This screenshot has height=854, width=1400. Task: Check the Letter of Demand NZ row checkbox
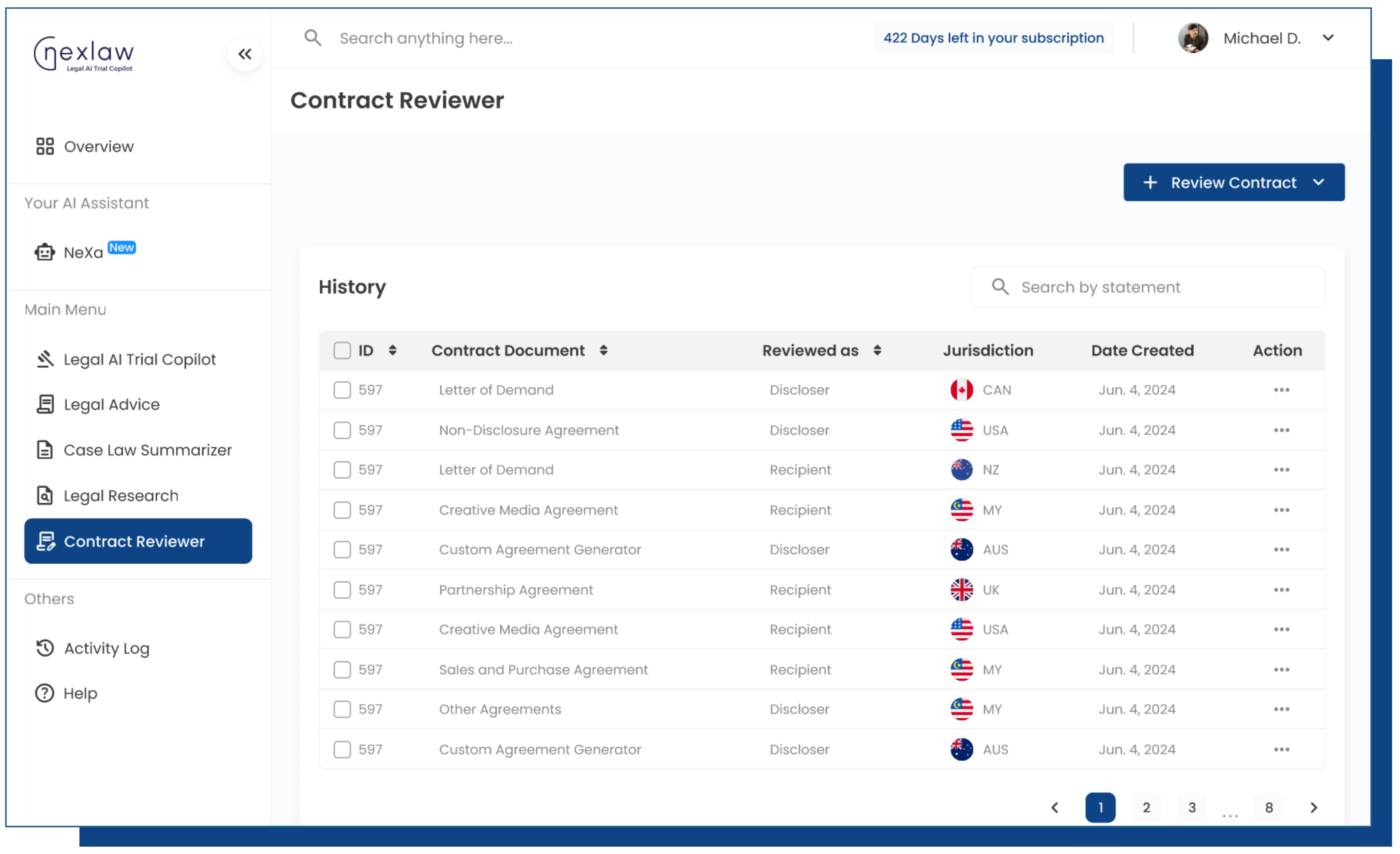click(342, 470)
